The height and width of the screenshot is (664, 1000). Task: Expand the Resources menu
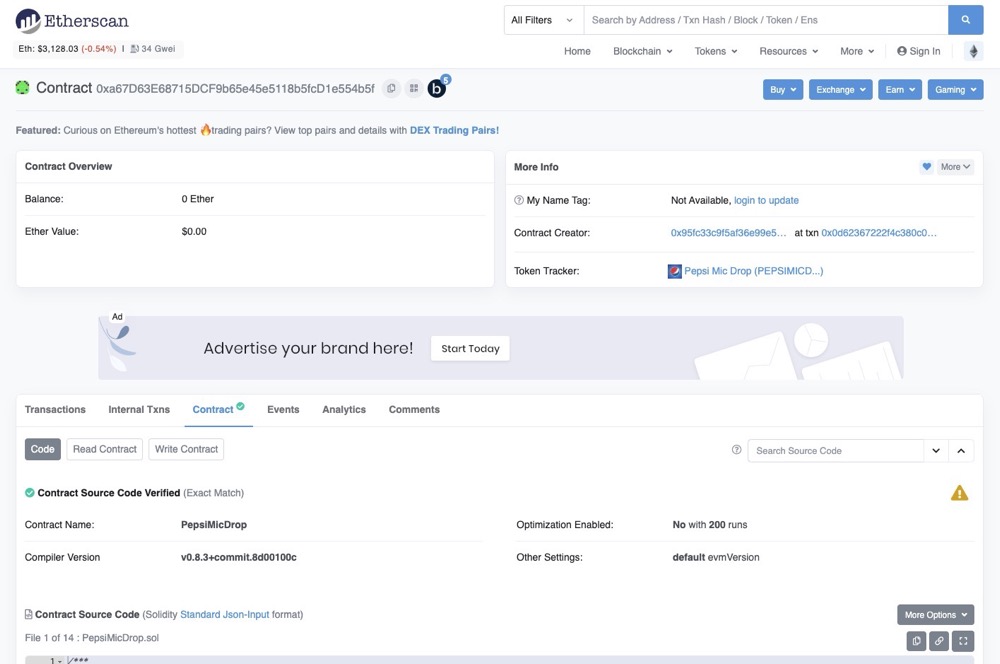coord(789,51)
